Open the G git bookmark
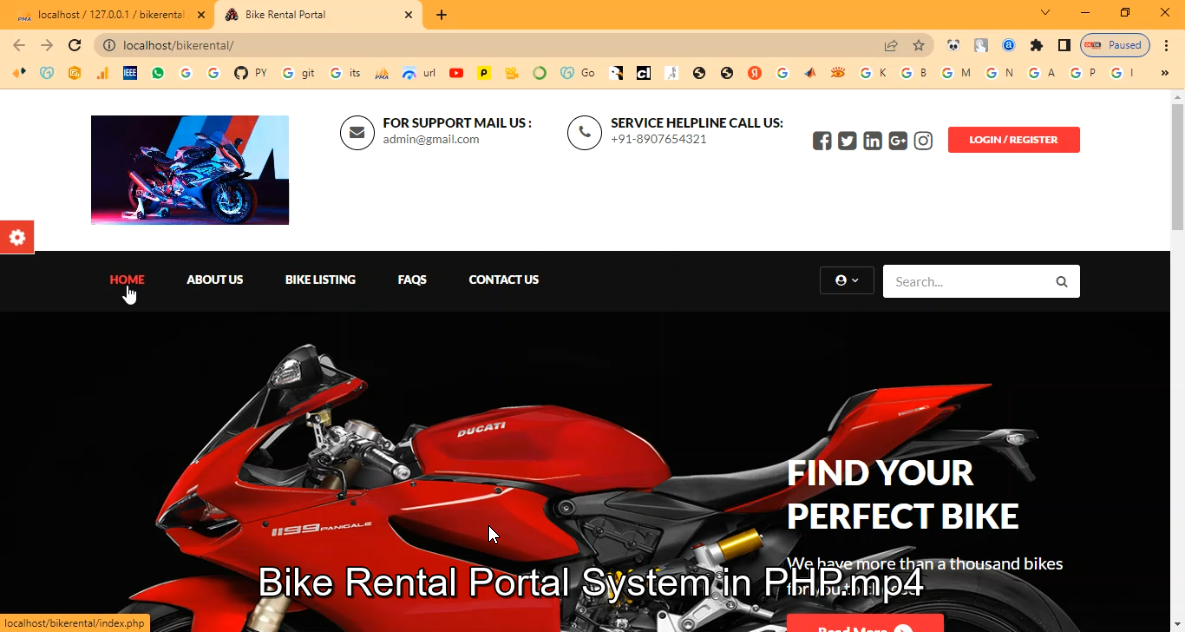 (298, 73)
